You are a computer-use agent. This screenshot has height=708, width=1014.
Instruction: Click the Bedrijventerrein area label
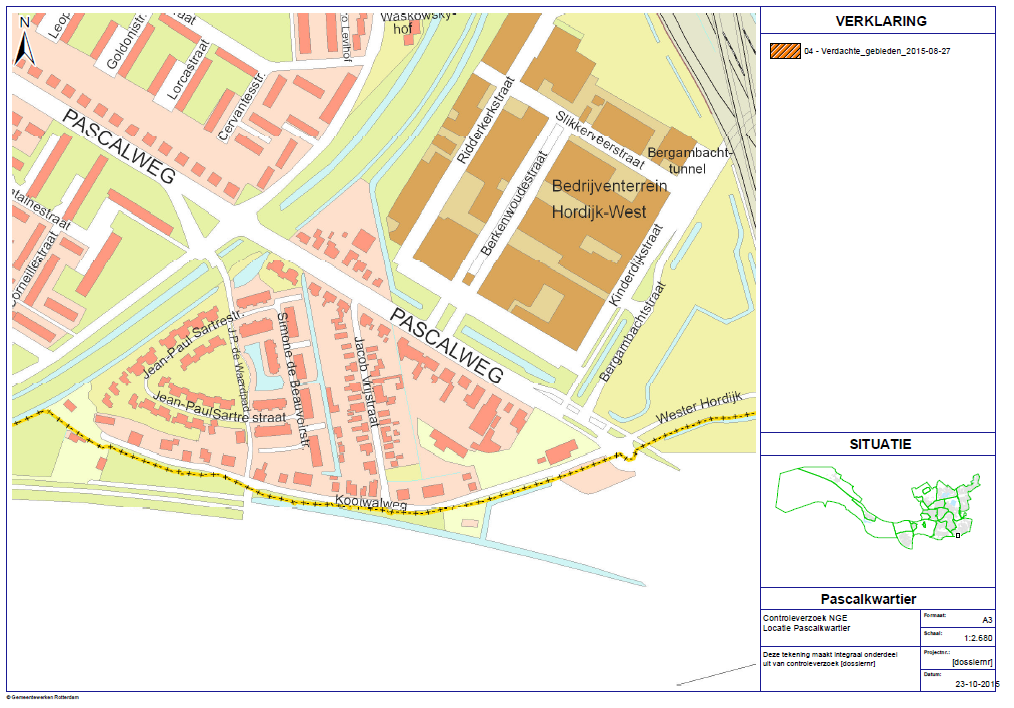coord(609,186)
